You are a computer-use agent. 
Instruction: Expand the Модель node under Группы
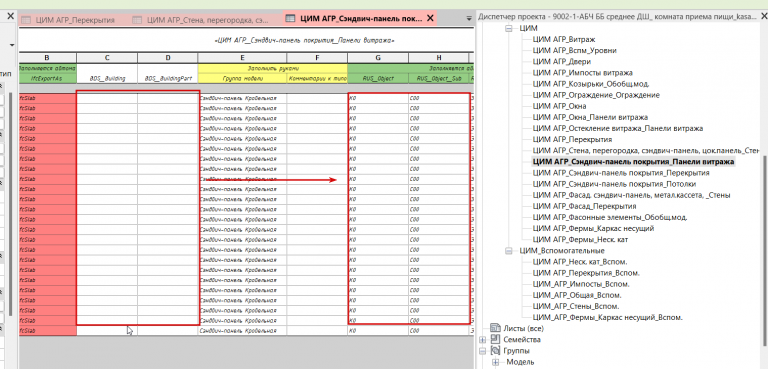tap(496, 362)
